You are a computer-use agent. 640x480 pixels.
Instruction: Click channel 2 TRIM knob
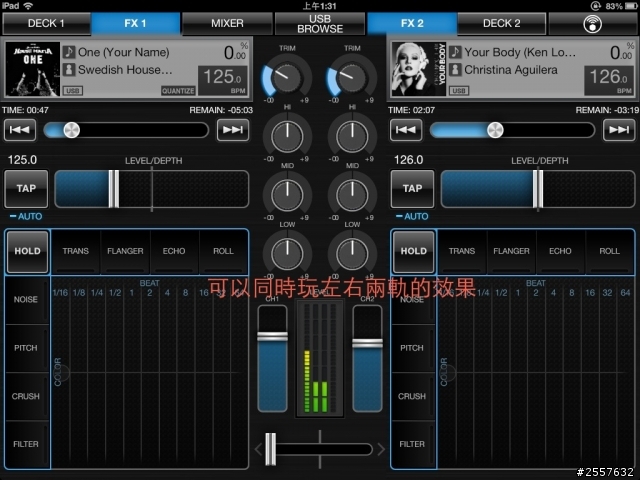tap(352, 77)
